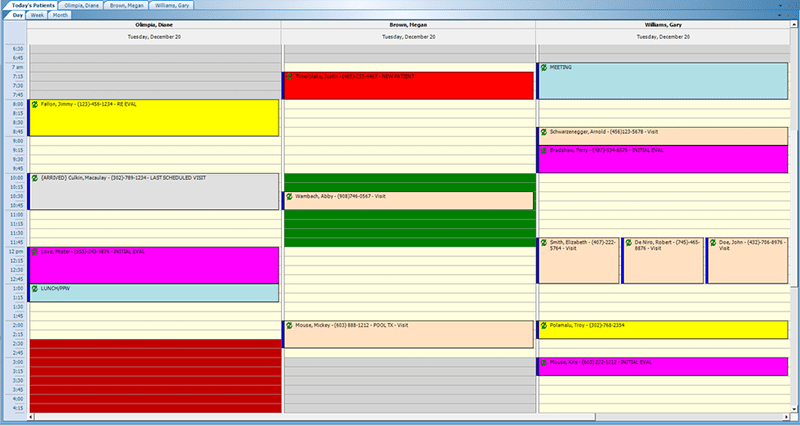Switch to the Today's Patients tab
The width and height of the screenshot is (800, 426).
[33, 5]
